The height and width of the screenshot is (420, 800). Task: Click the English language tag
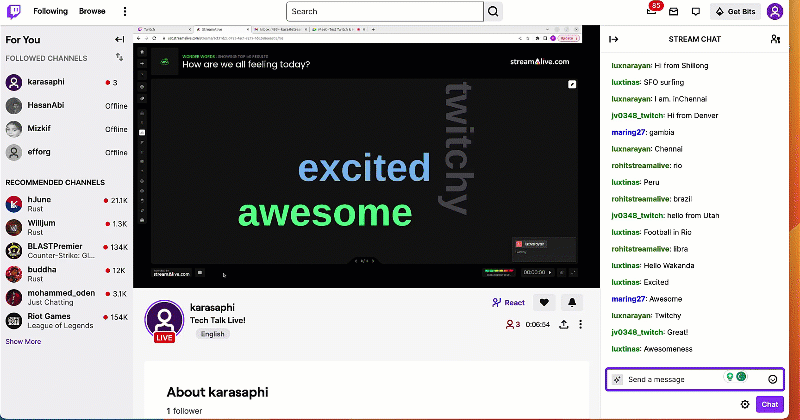(212, 334)
